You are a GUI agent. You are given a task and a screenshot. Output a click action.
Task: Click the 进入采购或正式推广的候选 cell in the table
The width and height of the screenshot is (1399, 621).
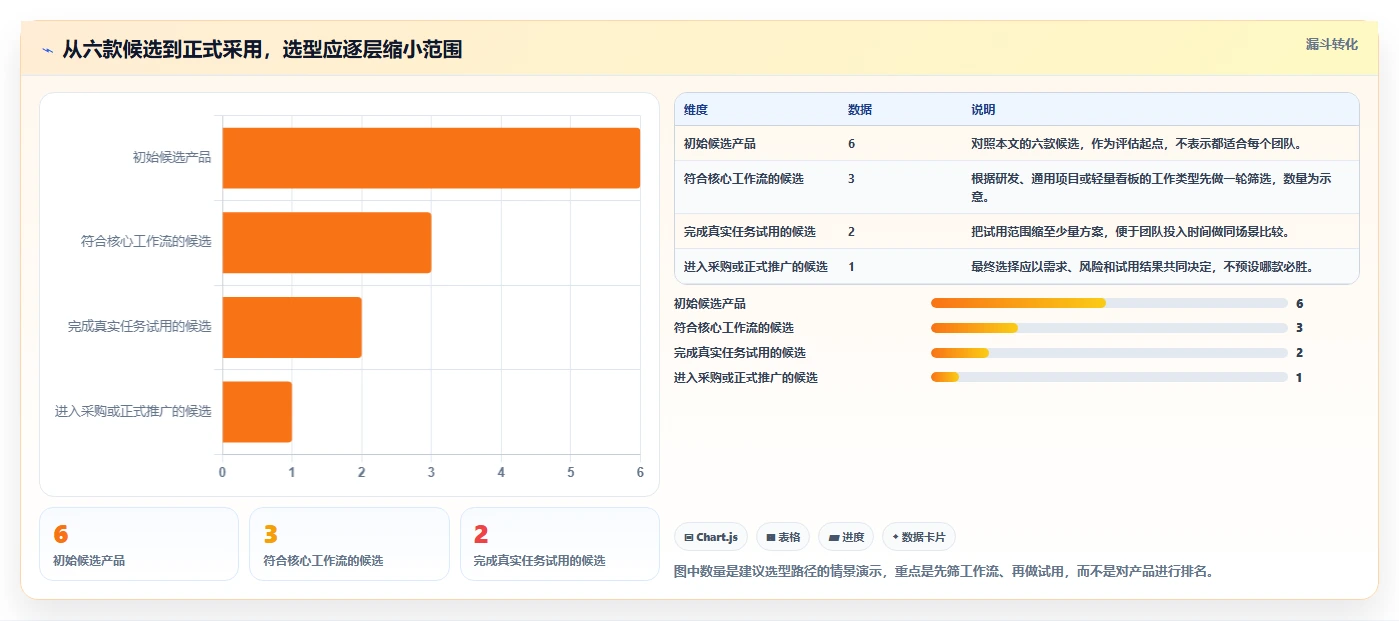[x=756, y=267]
